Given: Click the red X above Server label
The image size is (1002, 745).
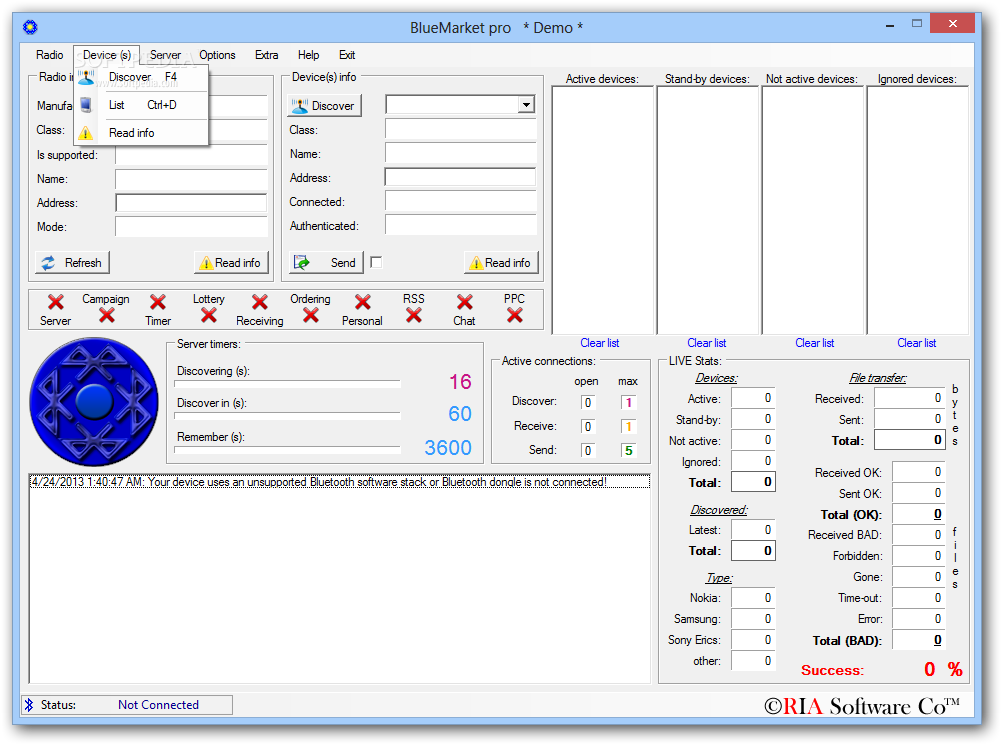Looking at the screenshot, I should (56, 302).
